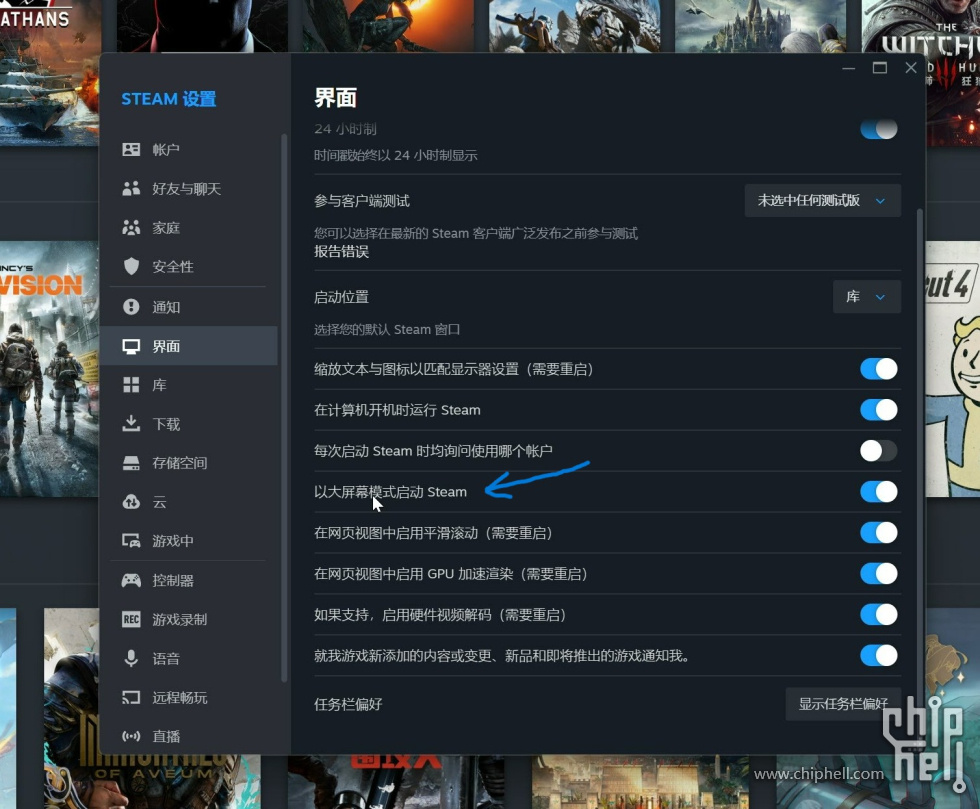Click the 报告错误 link
This screenshot has width=980, height=809.
341,252
